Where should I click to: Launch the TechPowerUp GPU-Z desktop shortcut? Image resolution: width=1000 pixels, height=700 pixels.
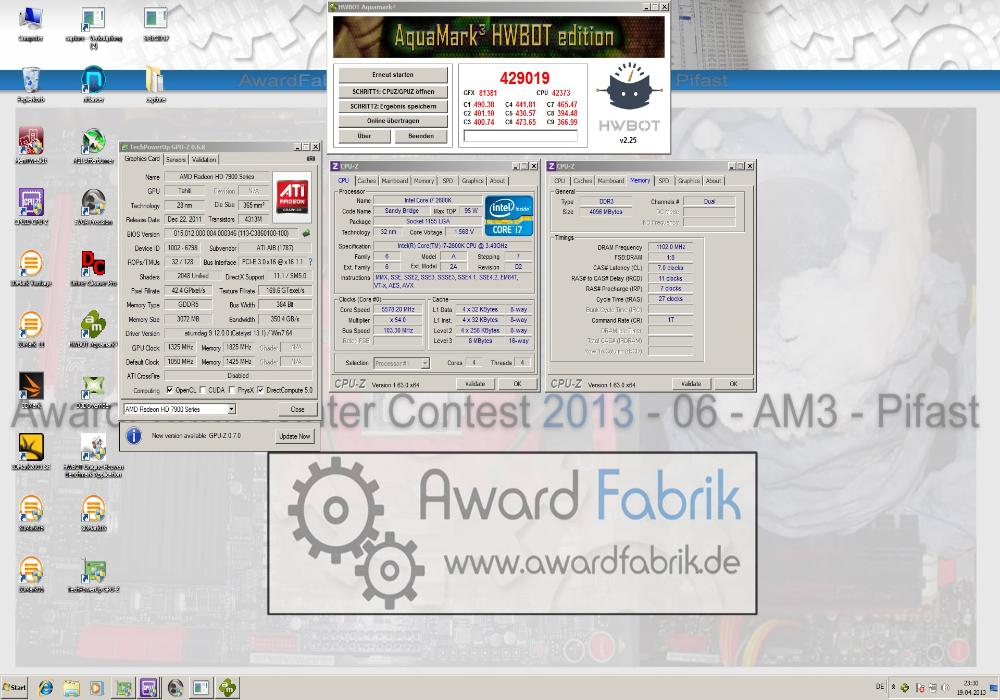[x=93, y=574]
